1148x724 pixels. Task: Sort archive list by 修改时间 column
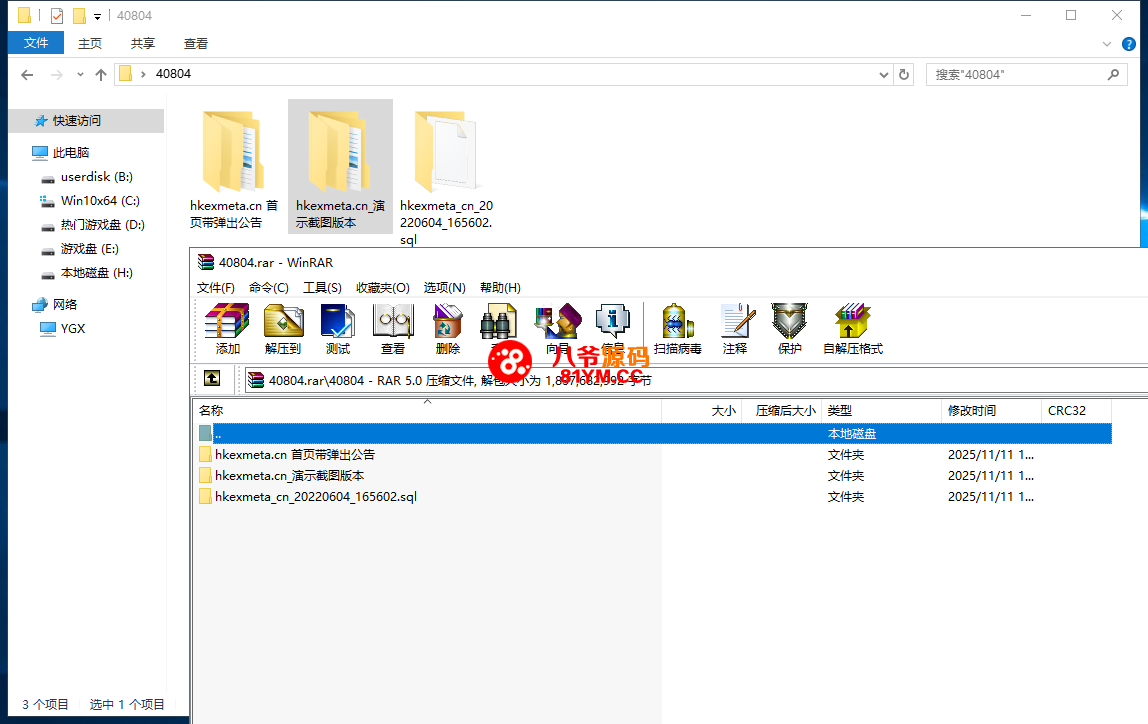tap(972, 410)
